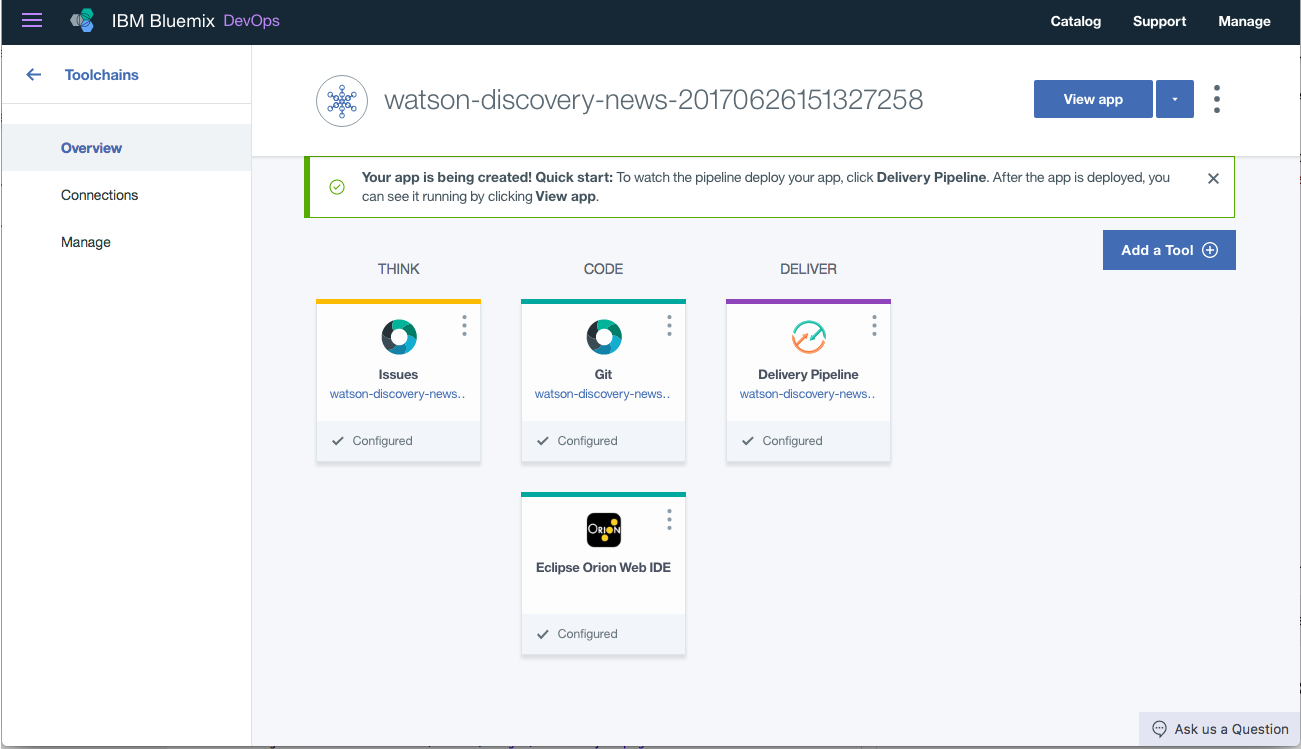Click the Issues tool icon
Viewport: 1301px width, 749px height.
(399, 337)
